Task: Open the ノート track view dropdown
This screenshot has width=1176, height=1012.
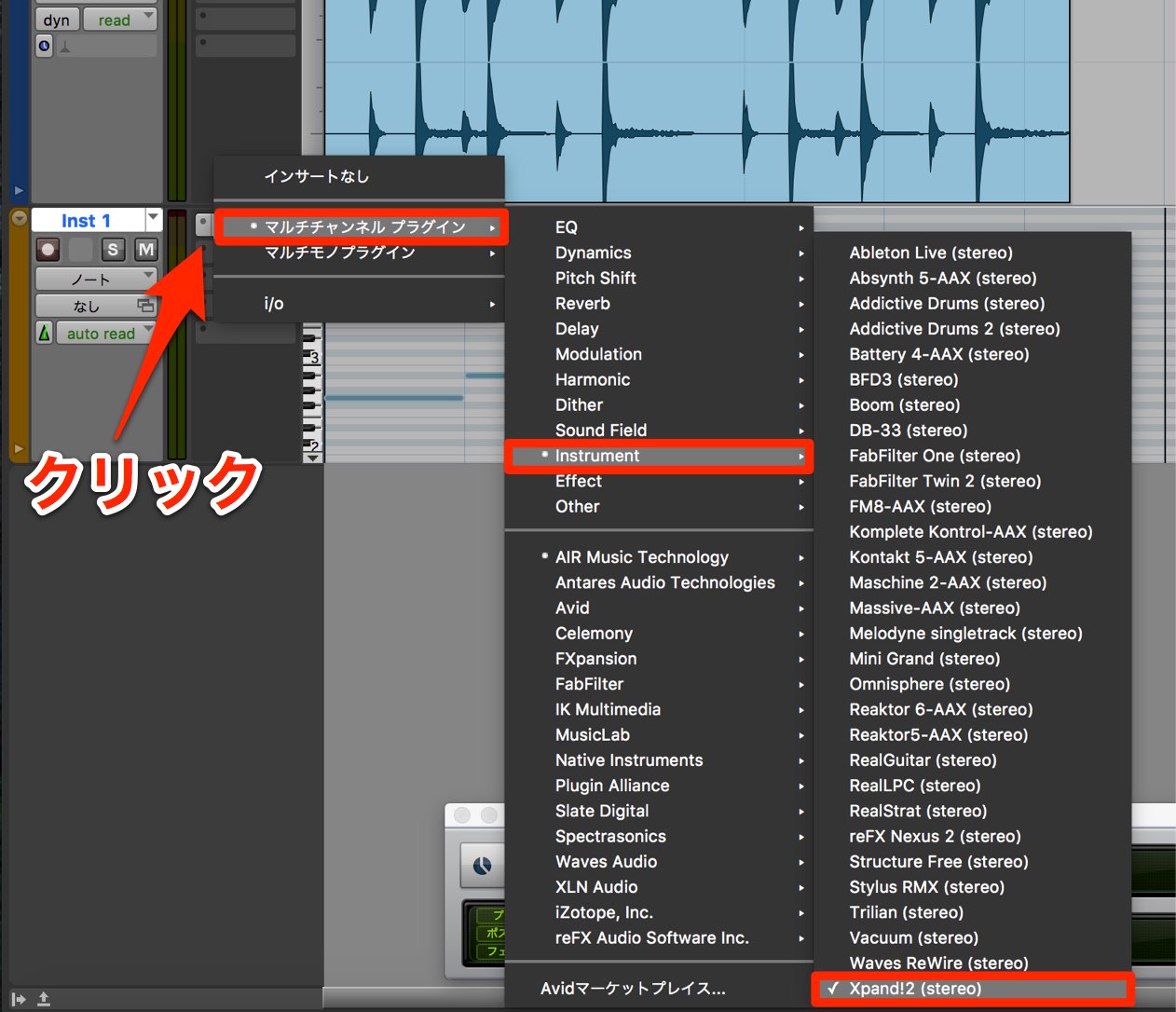Action: pyautogui.click(x=96, y=279)
